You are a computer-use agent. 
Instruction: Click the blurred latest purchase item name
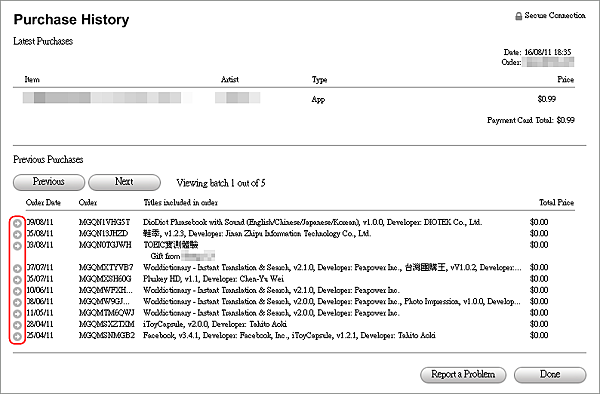pos(107,98)
